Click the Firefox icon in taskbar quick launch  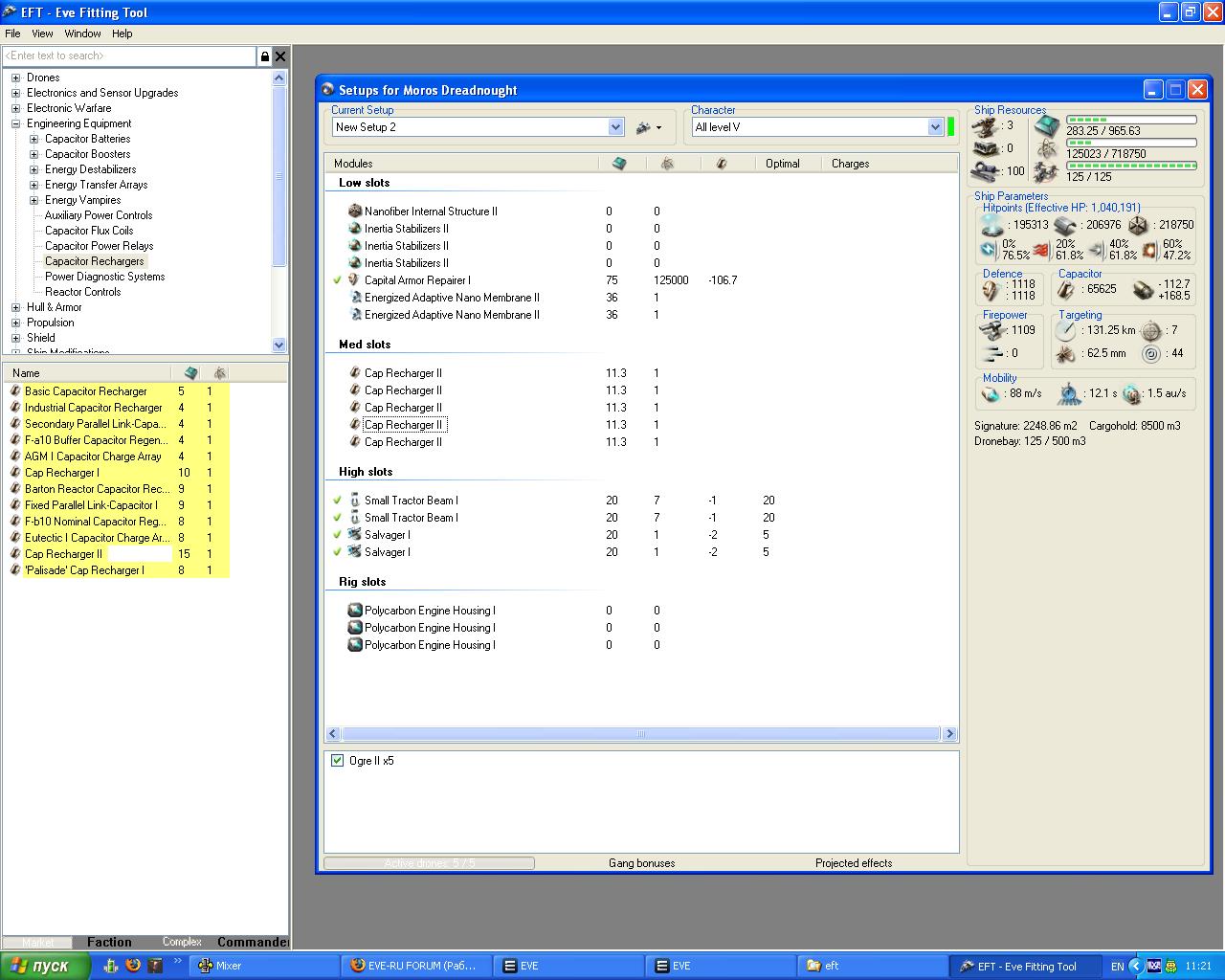pos(133,966)
